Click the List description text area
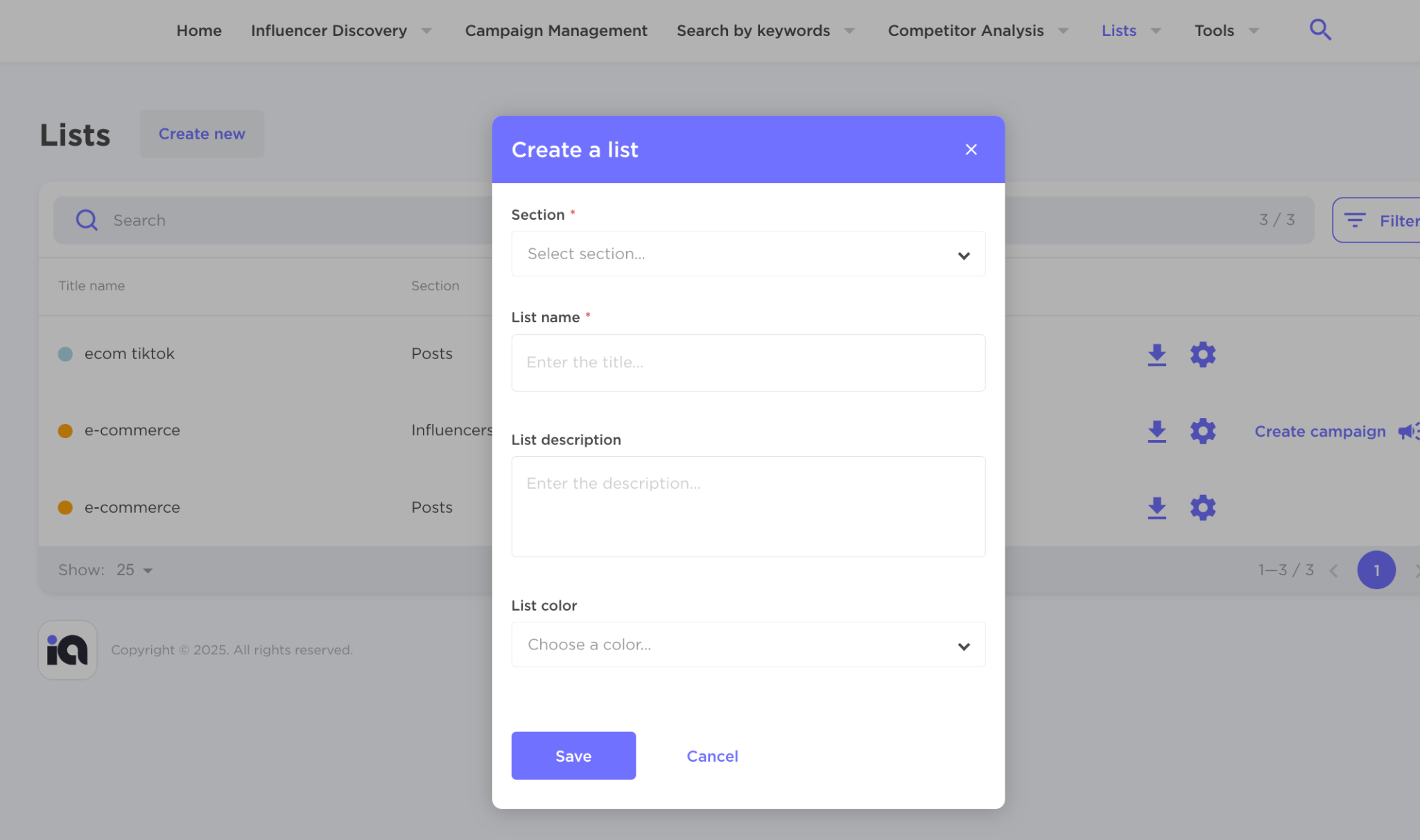Viewport: 1420px width, 840px height. (x=747, y=506)
